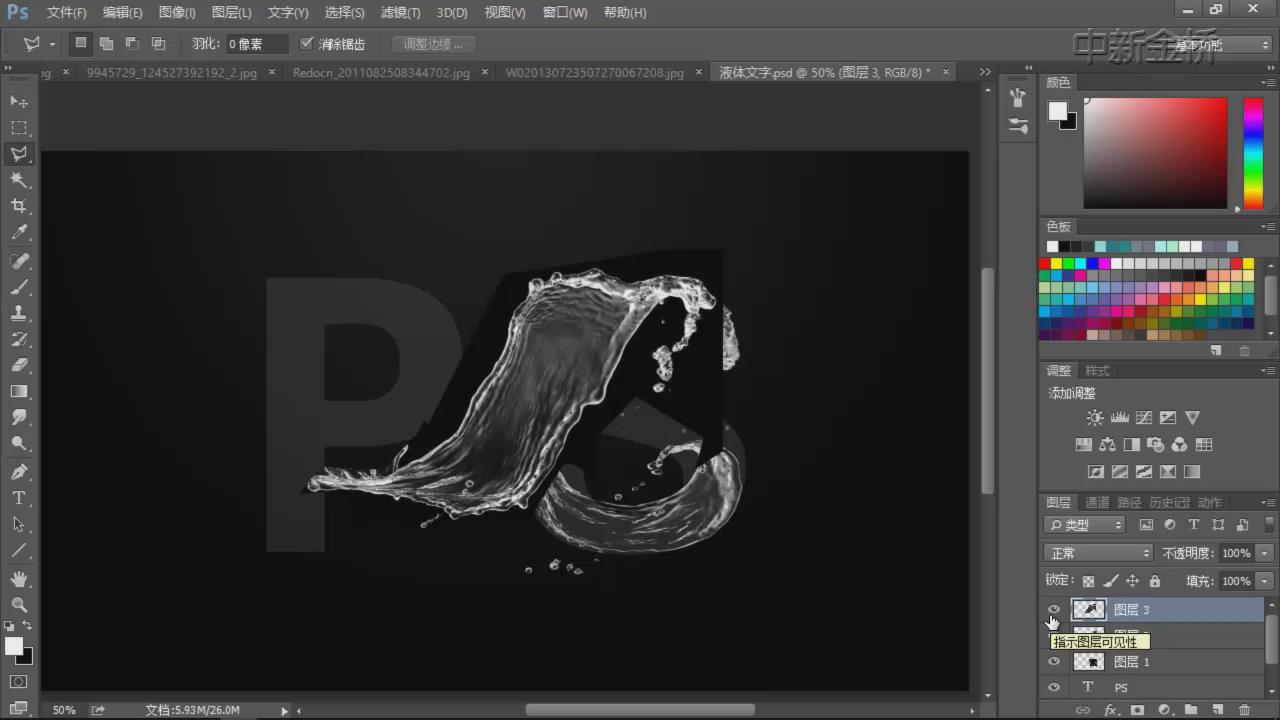
Task: Hide the PS text layer
Action: pos(1054,688)
